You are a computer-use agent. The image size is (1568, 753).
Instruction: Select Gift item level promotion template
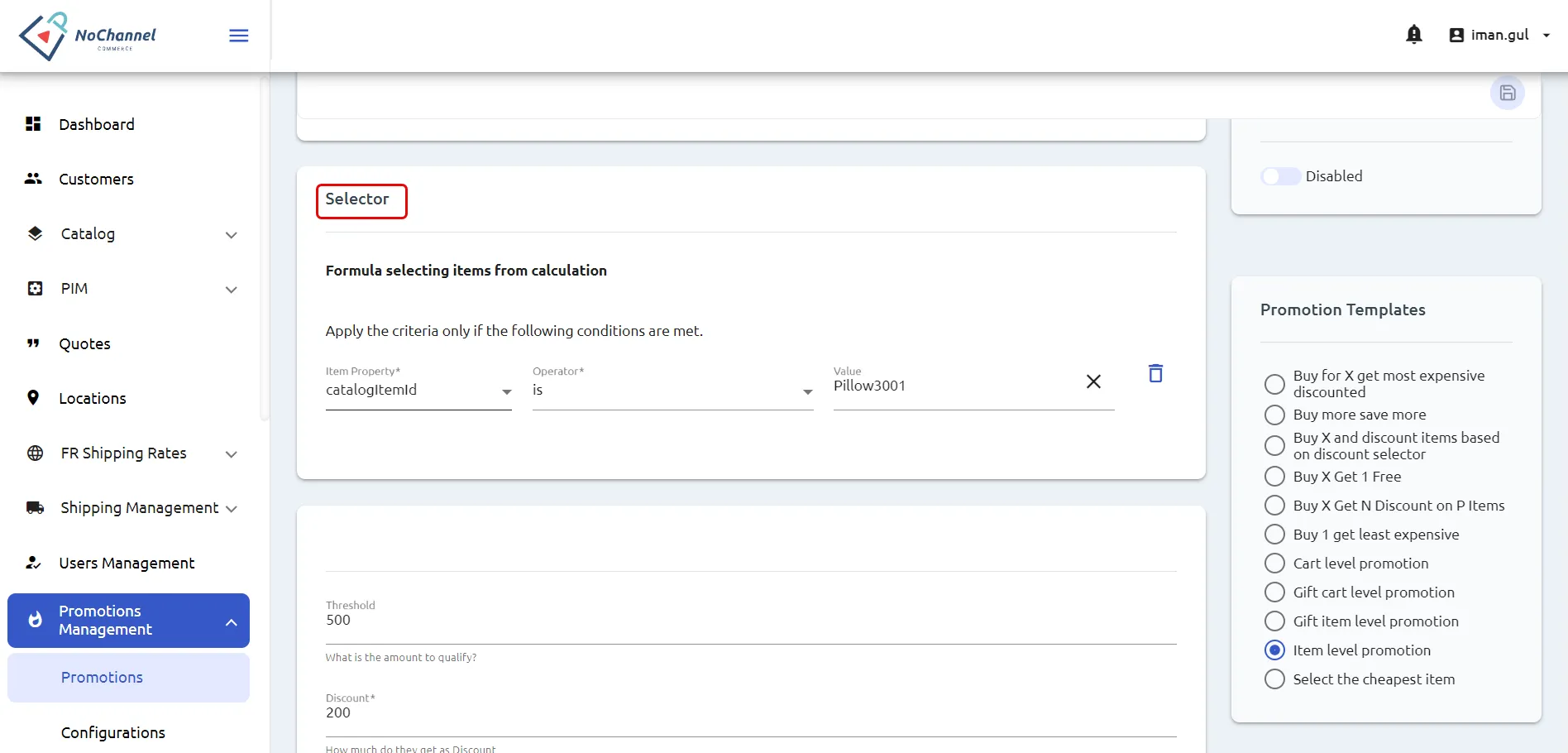tap(1274, 621)
